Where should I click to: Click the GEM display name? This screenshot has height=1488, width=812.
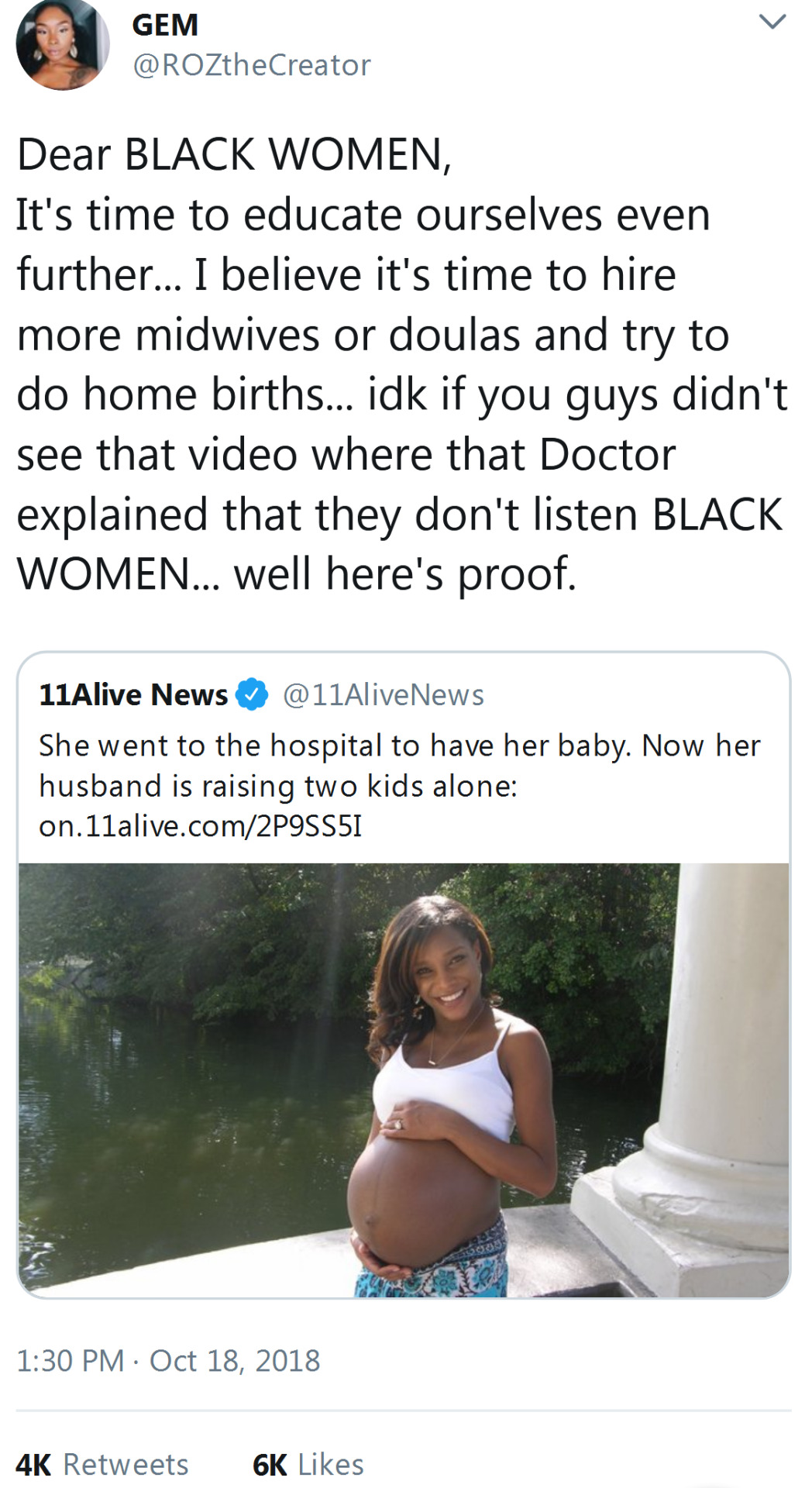coord(165,25)
